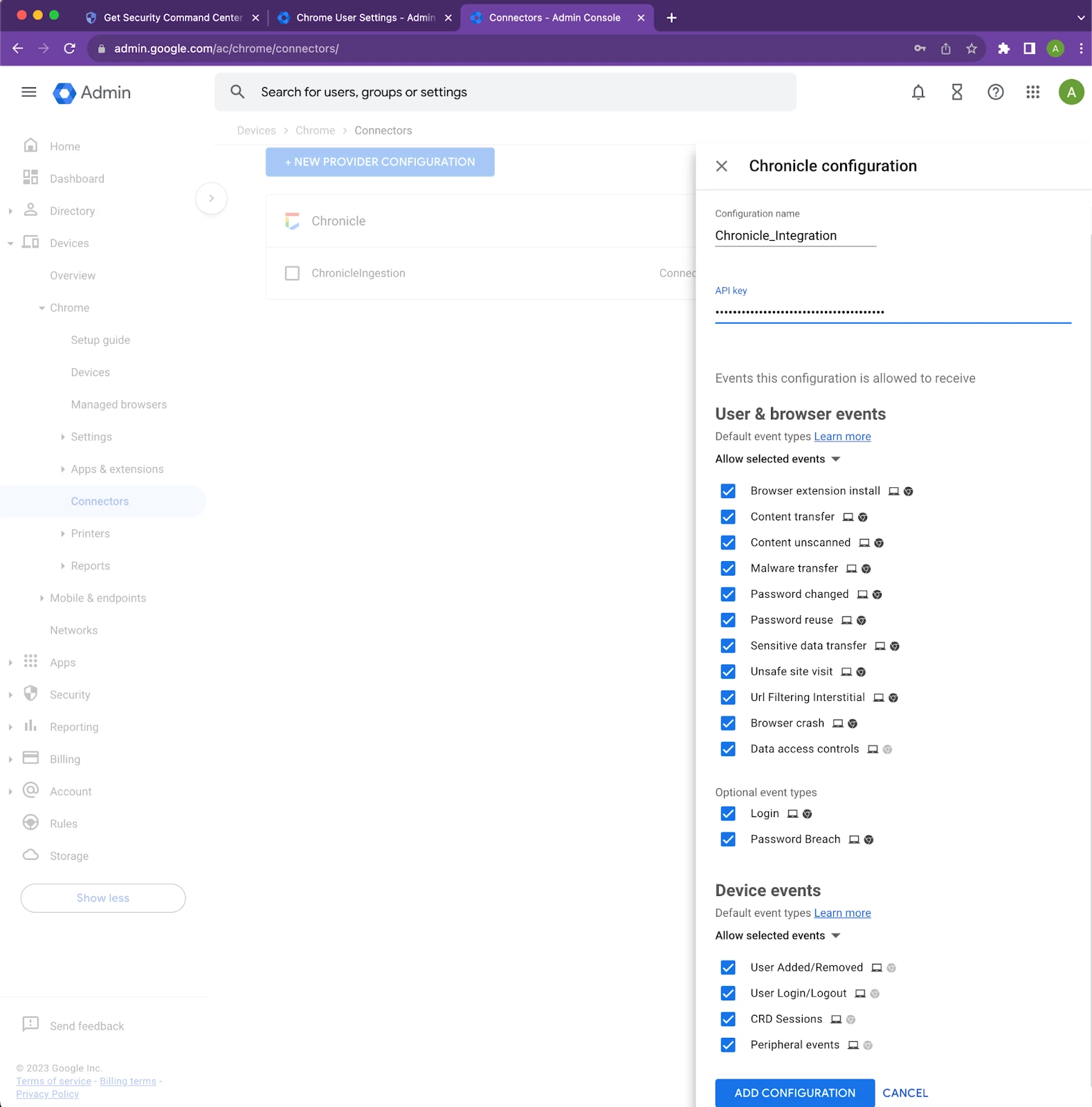Open the Google apps grid
Screen dimensions: 1092x1107
coord(1032,92)
